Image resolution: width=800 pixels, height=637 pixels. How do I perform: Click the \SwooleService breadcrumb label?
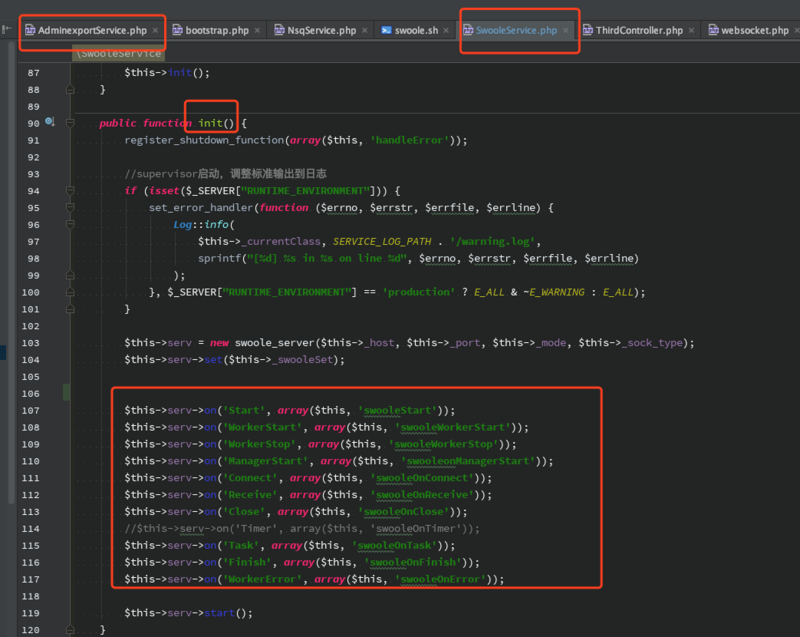(x=118, y=54)
